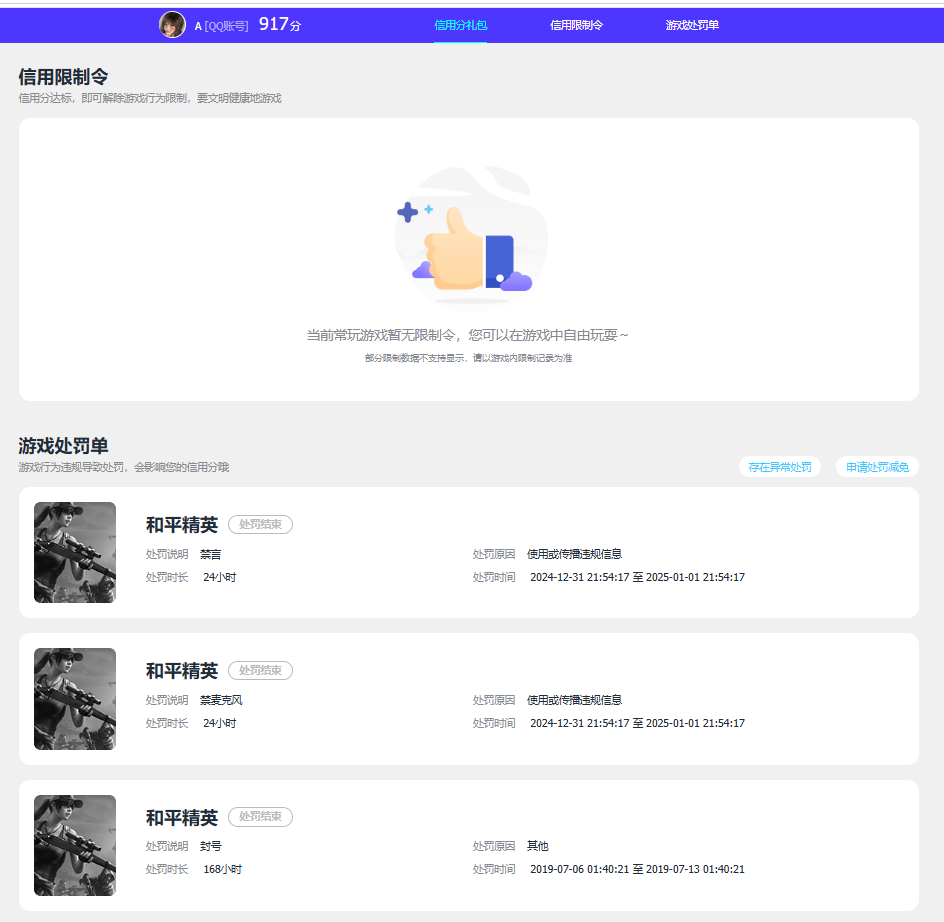
Task: Click the penalty time range on 禁麦克风 card
Action: (638, 723)
